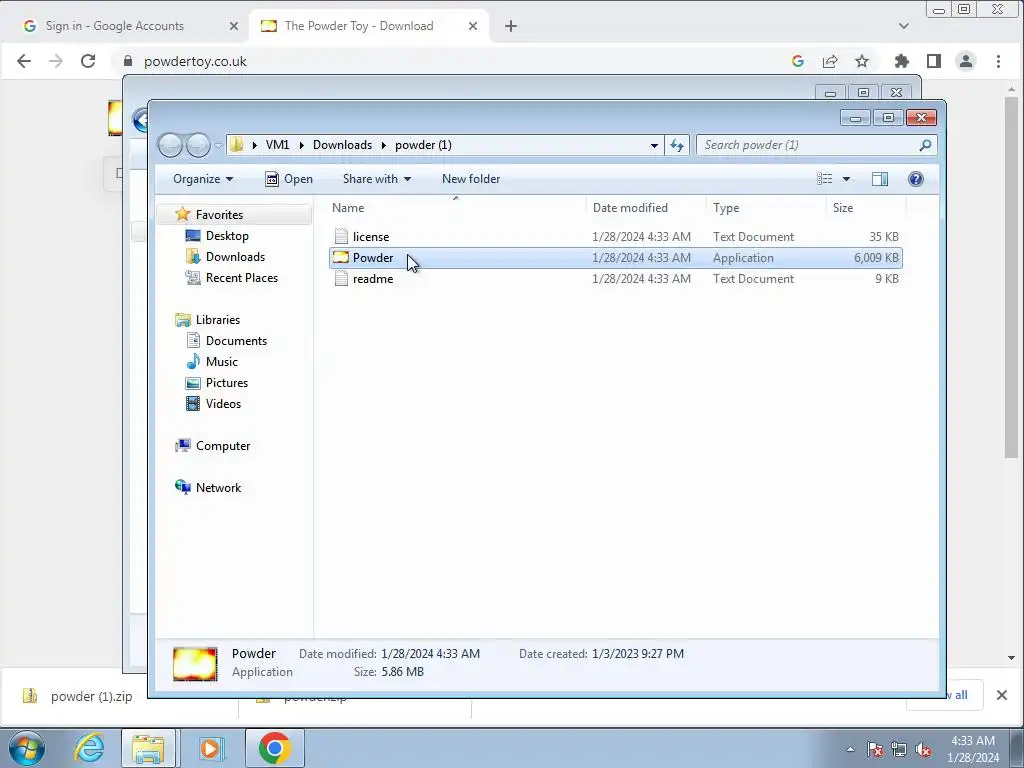
Task: Reload the Chrome page
Action: 88,61
